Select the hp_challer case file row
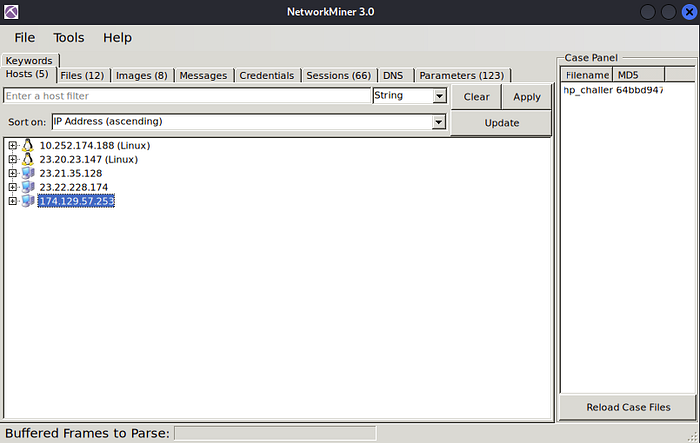700x443 pixels. [x=588, y=90]
